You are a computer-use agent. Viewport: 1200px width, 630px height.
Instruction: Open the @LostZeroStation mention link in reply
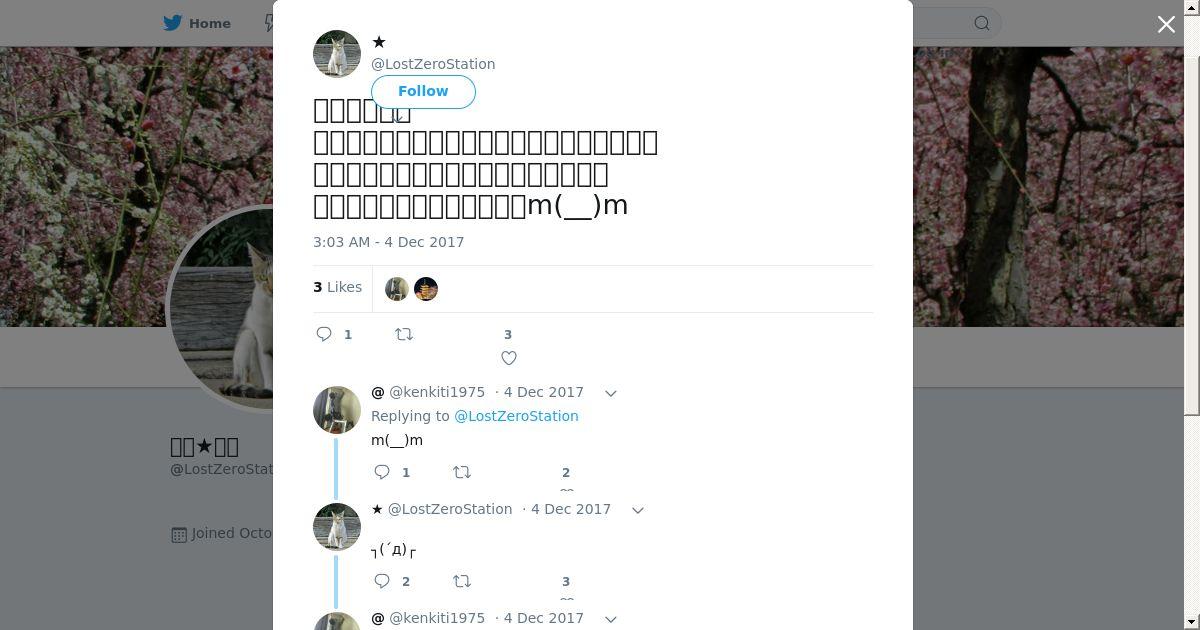pyautogui.click(x=516, y=416)
